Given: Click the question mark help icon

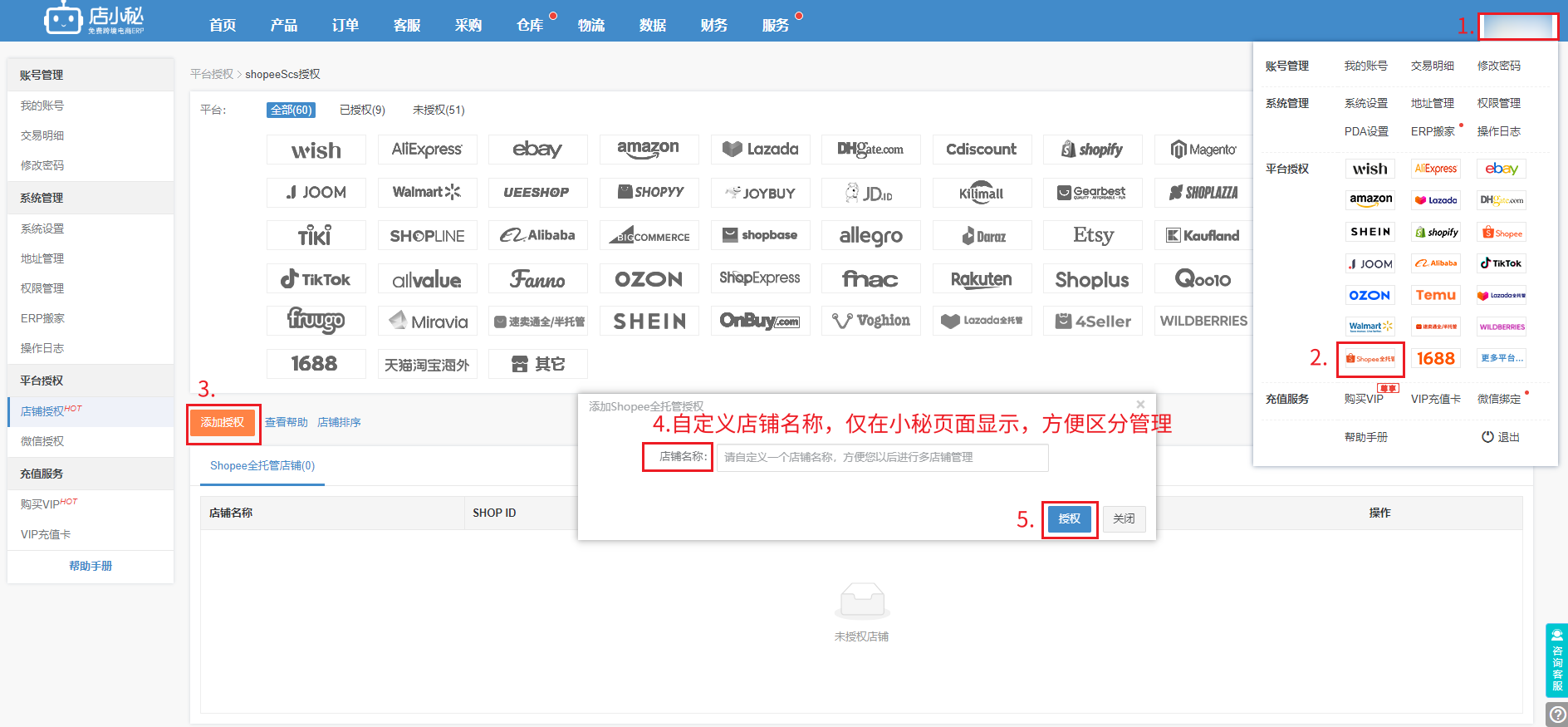Looking at the screenshot, I should tap(1558, 715).
